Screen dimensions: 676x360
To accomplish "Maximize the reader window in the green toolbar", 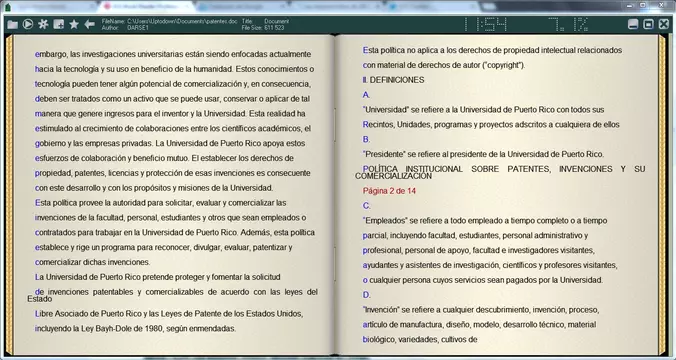I will (648, 24).
